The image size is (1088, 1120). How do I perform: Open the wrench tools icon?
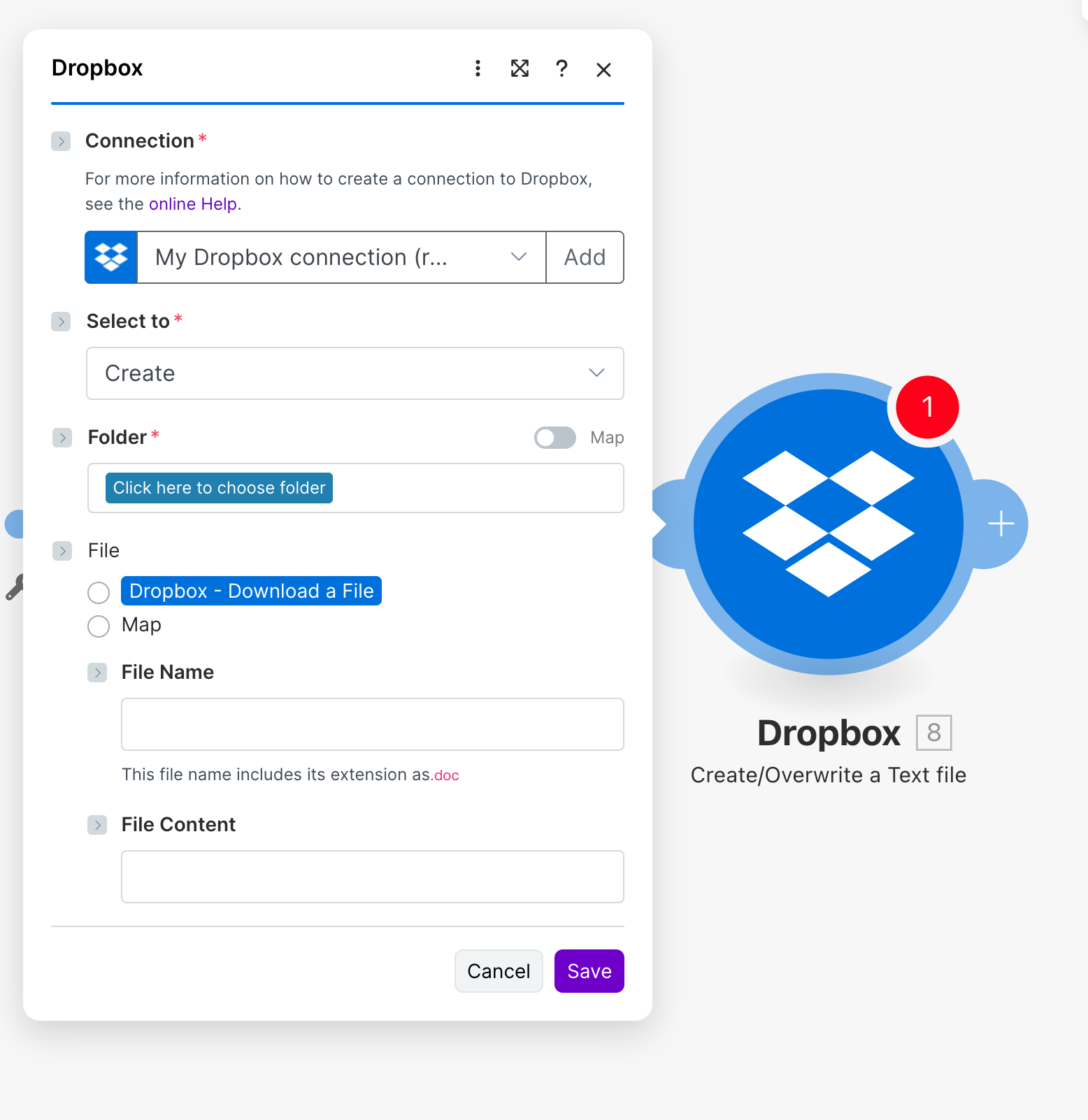click(15, 587)
